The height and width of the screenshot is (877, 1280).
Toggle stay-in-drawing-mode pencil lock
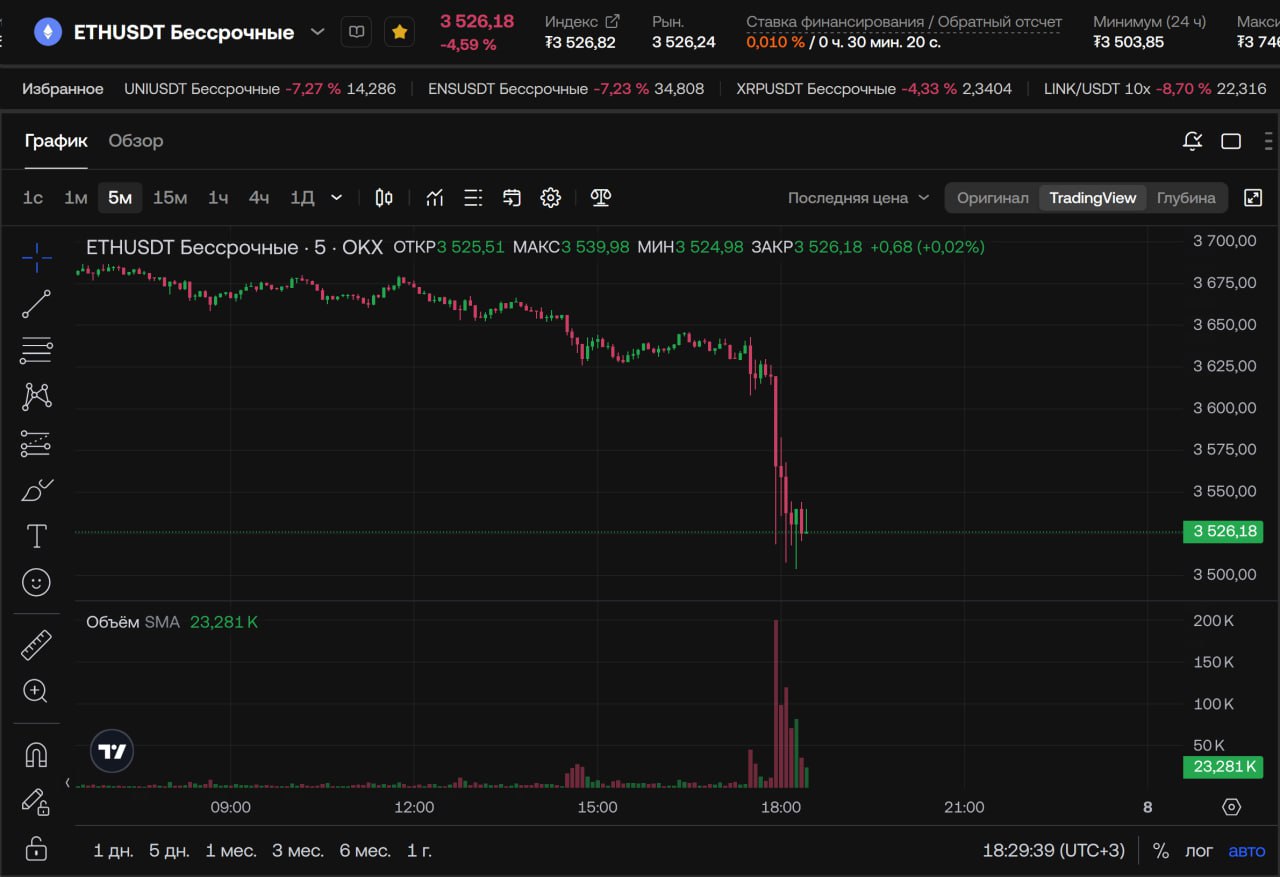pos(36,802)
